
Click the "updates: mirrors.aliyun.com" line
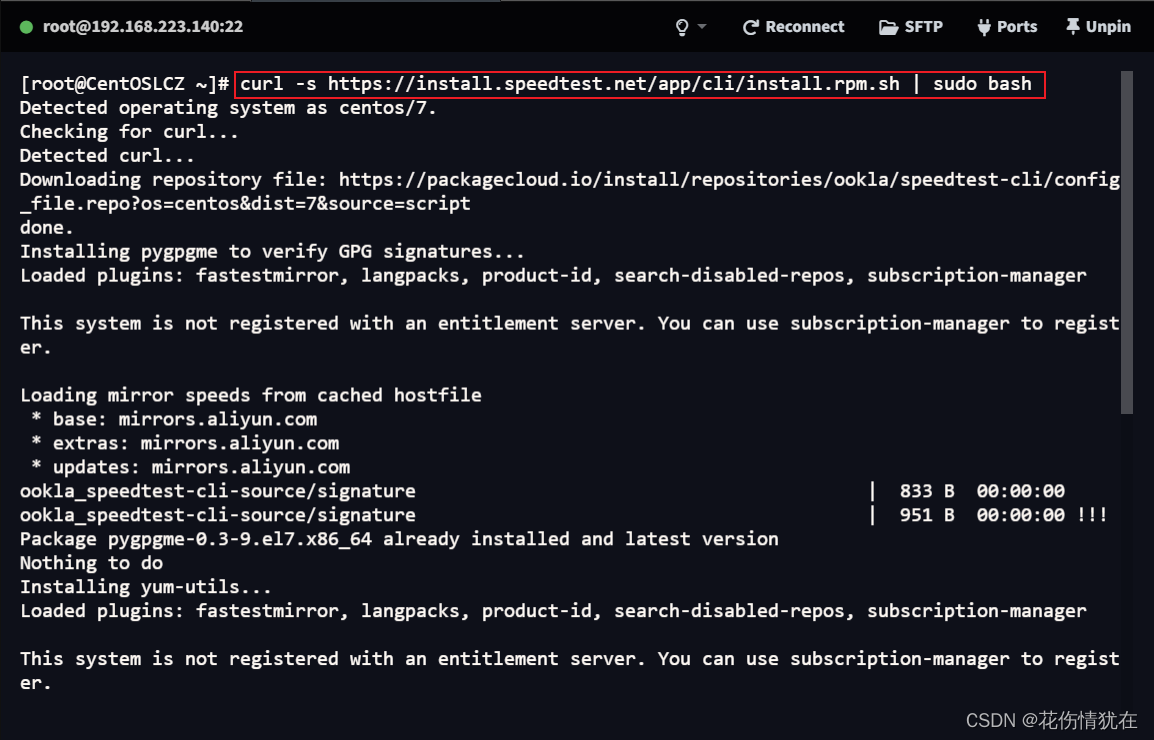(191, 468)
